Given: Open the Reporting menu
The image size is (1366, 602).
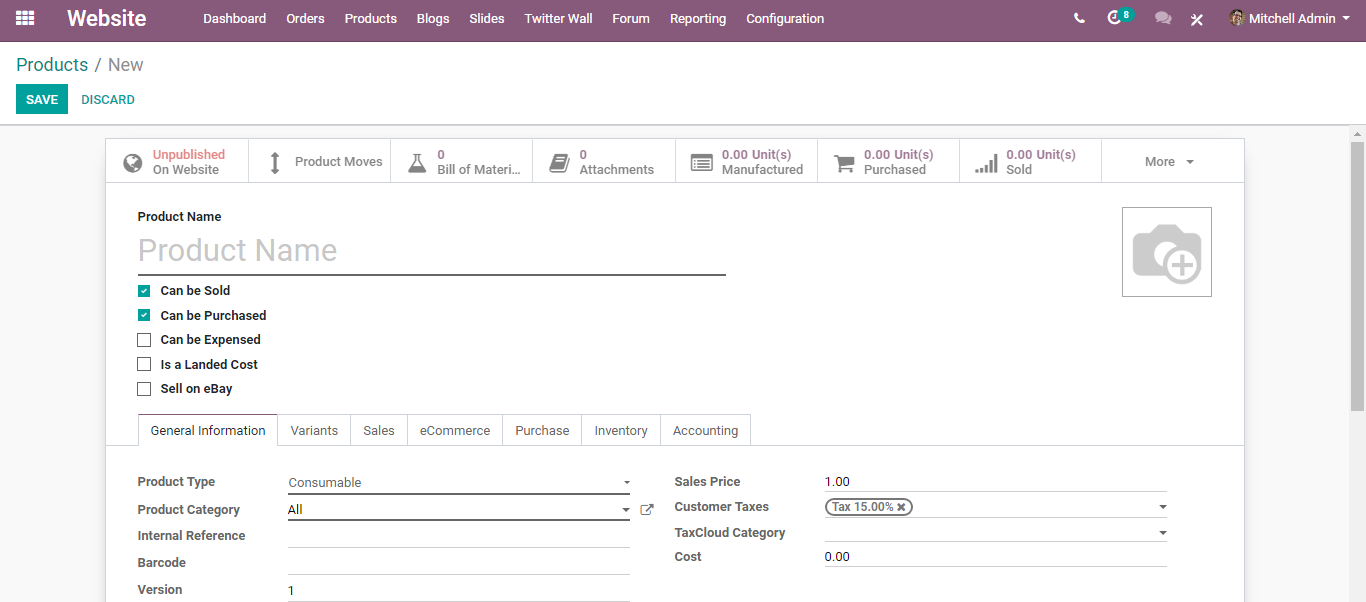Looking at the screenshot, I should point(697,18).
